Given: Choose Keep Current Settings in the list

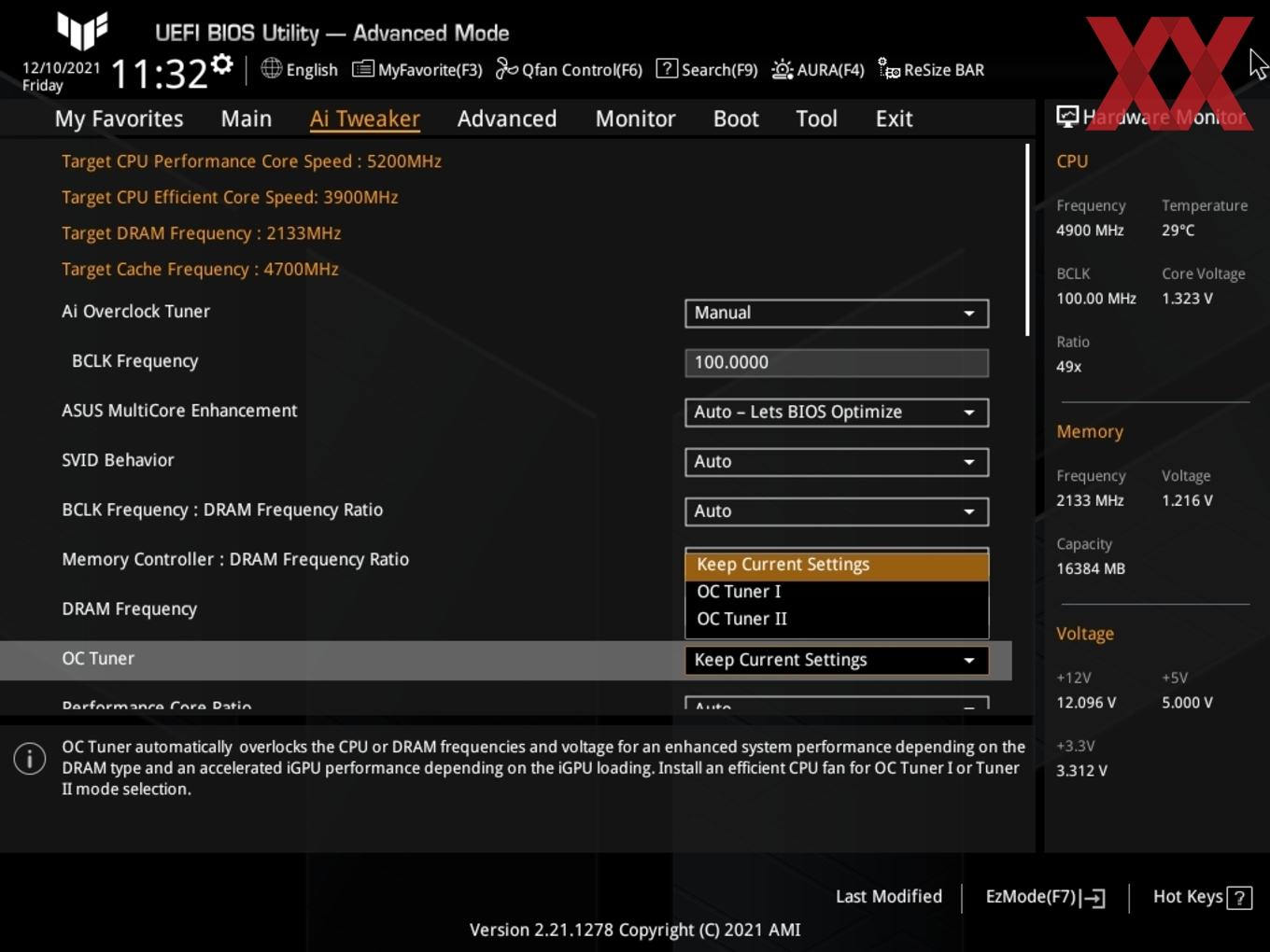Looking at the screenshot, I should pos(837,565).
